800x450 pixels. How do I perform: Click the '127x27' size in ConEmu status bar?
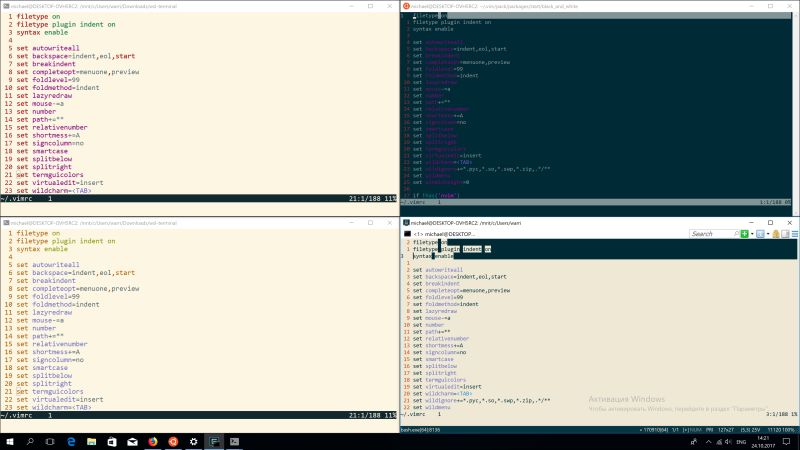(726, 430)
